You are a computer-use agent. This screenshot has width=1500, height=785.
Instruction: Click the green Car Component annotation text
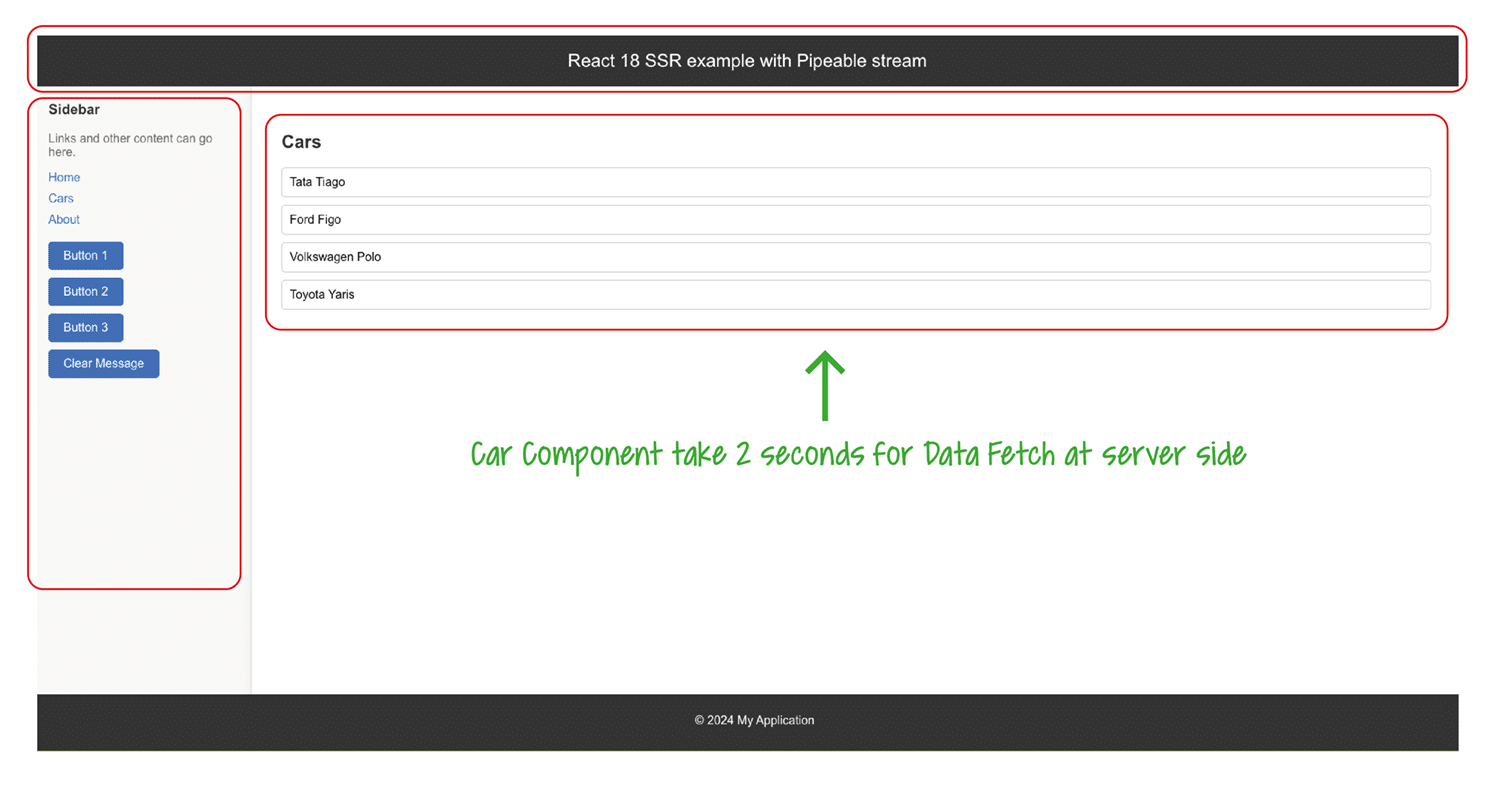pyautogui.click(x=858, y=454)
